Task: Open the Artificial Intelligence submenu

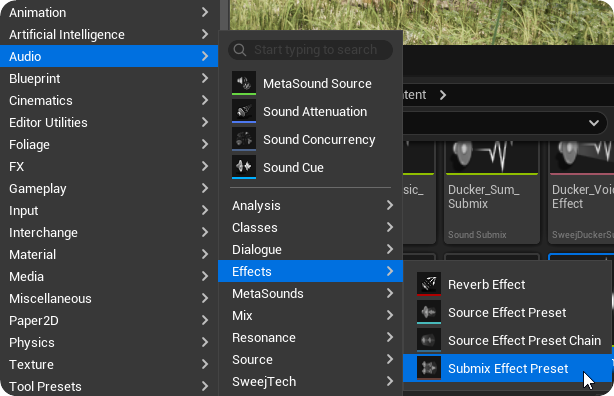Action: (109, 34)
